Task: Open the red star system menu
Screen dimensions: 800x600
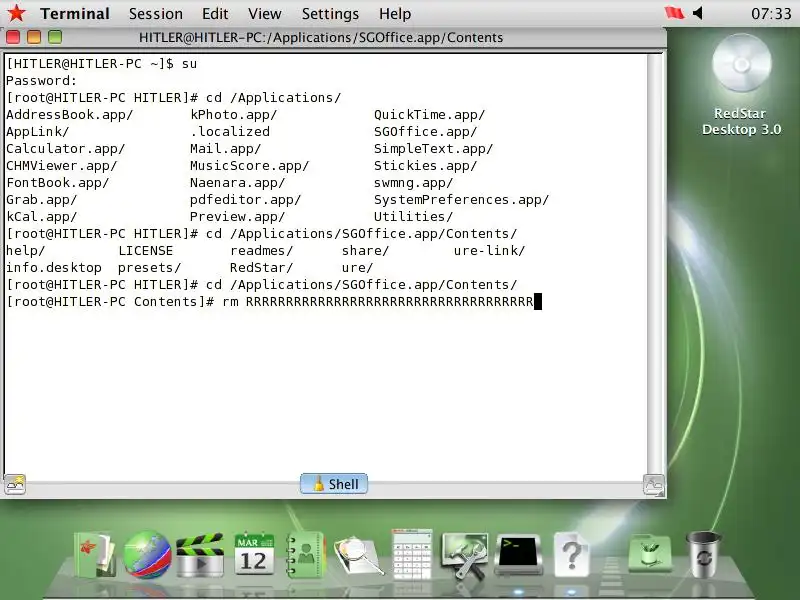Action: pos(16,13)
